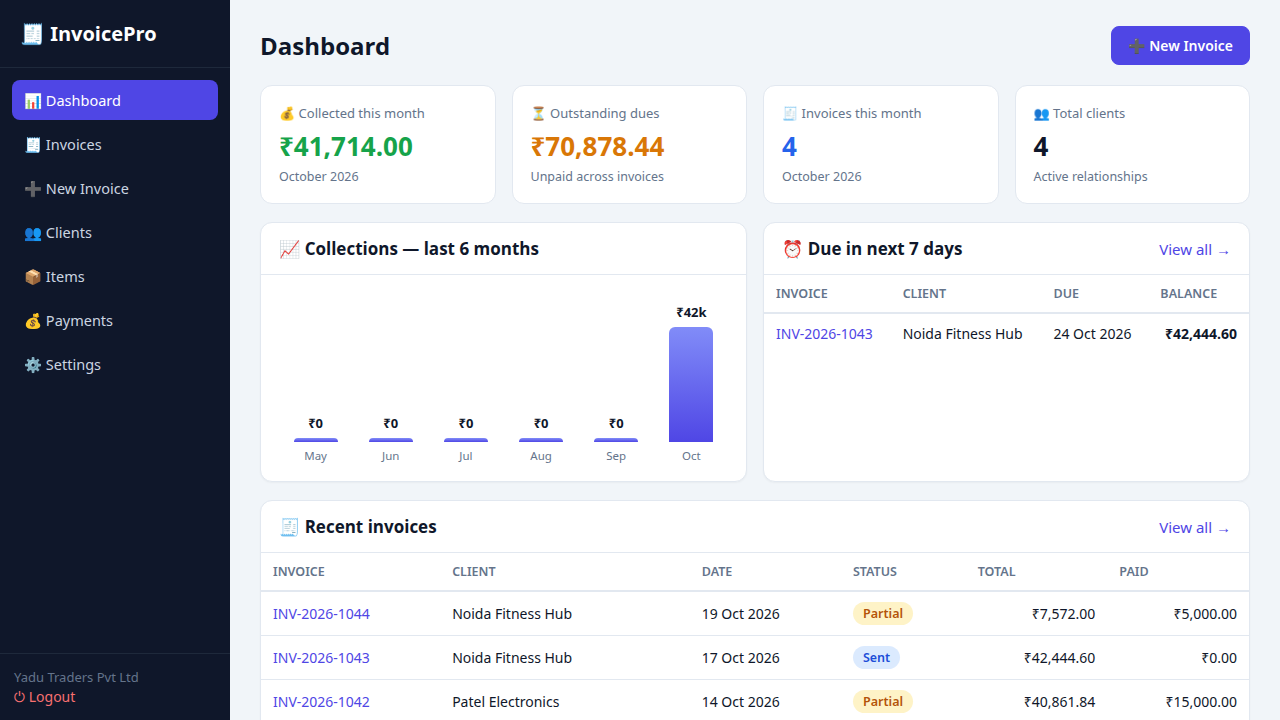Click the InvoicePro receipt logo icon
Screen dimensions: 1280x720
pyautogui.click(x=33, y=34)
